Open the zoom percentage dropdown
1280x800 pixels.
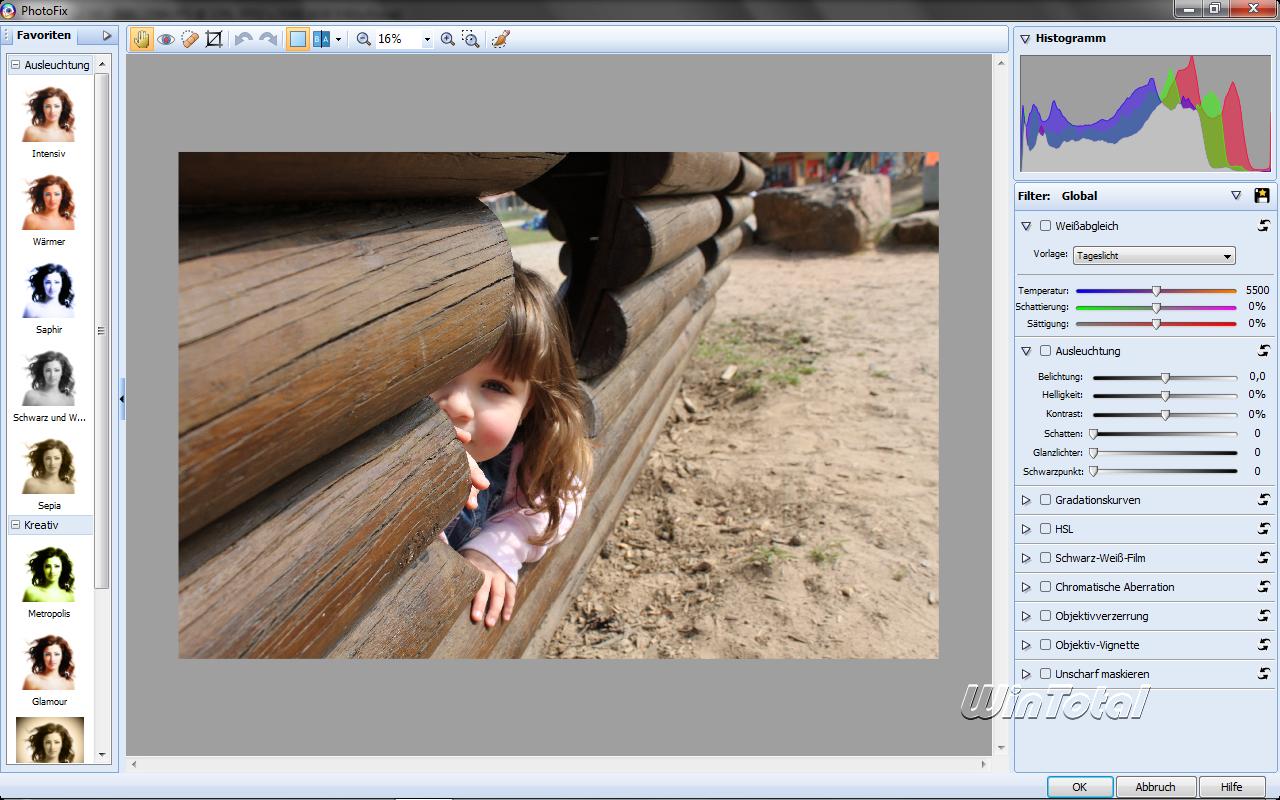coord(427,39)
